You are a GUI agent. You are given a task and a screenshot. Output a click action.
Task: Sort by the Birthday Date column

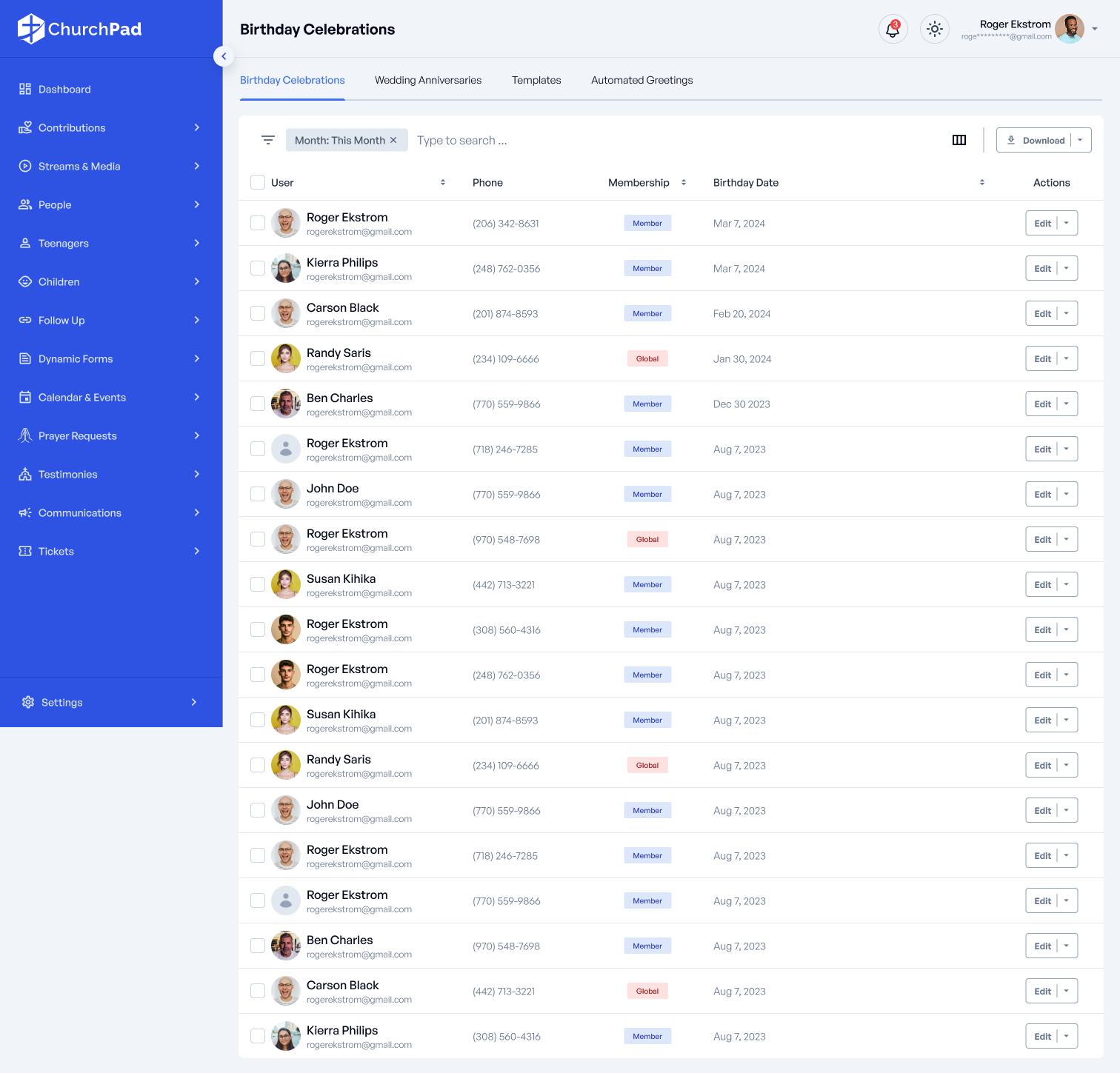click(981, 182)
